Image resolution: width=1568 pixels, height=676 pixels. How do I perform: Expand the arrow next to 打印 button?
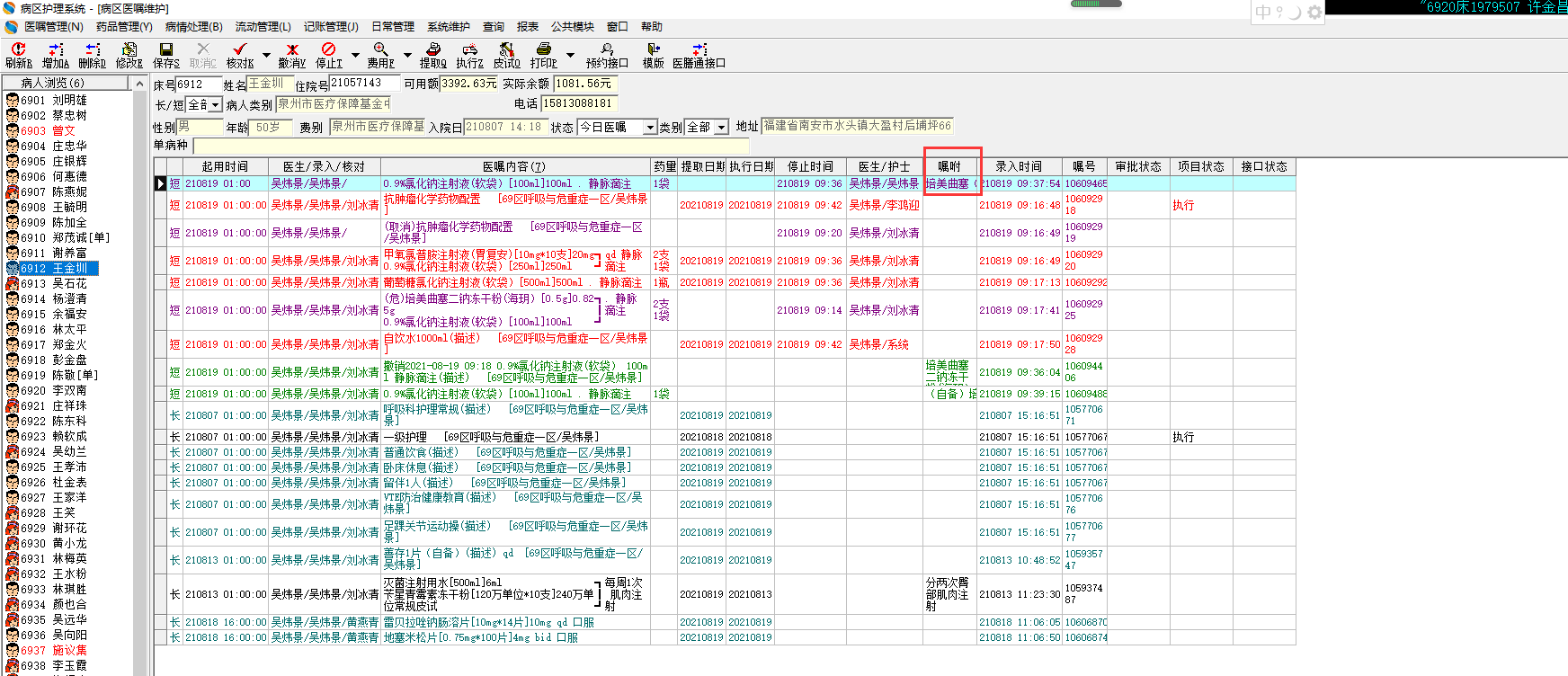coord(570,56)
